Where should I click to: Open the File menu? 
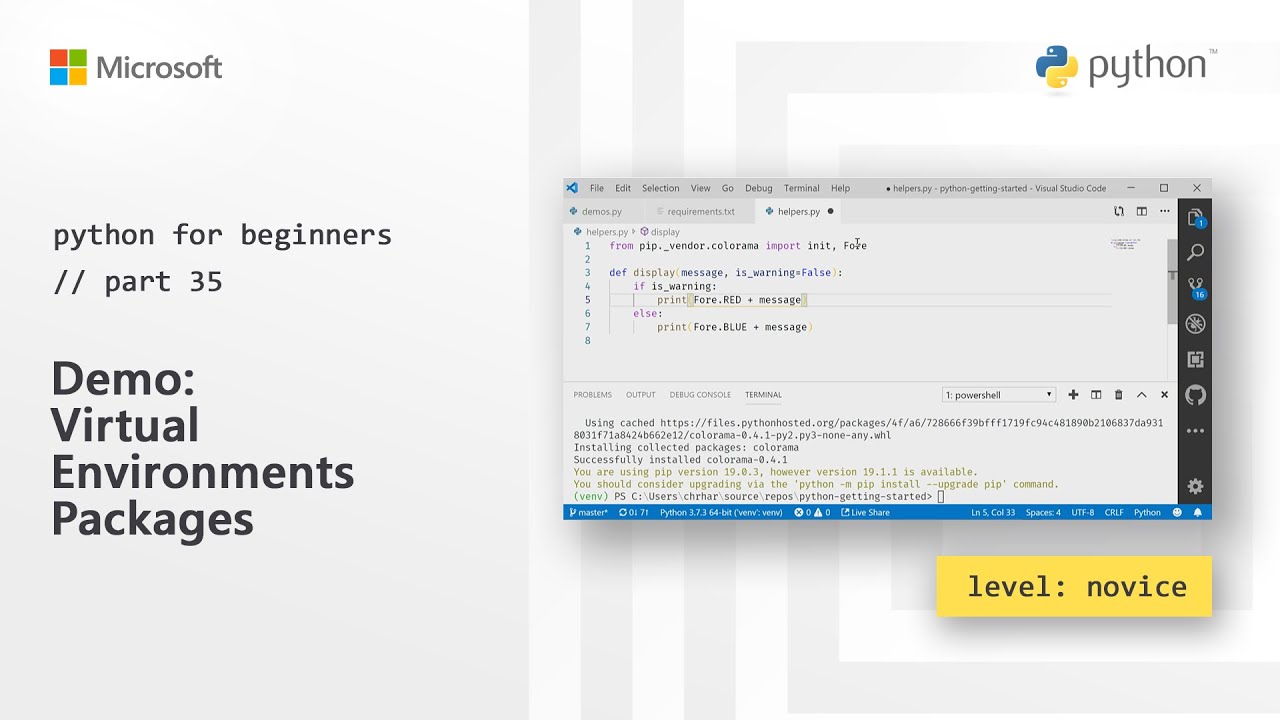(x=596, y=188)
